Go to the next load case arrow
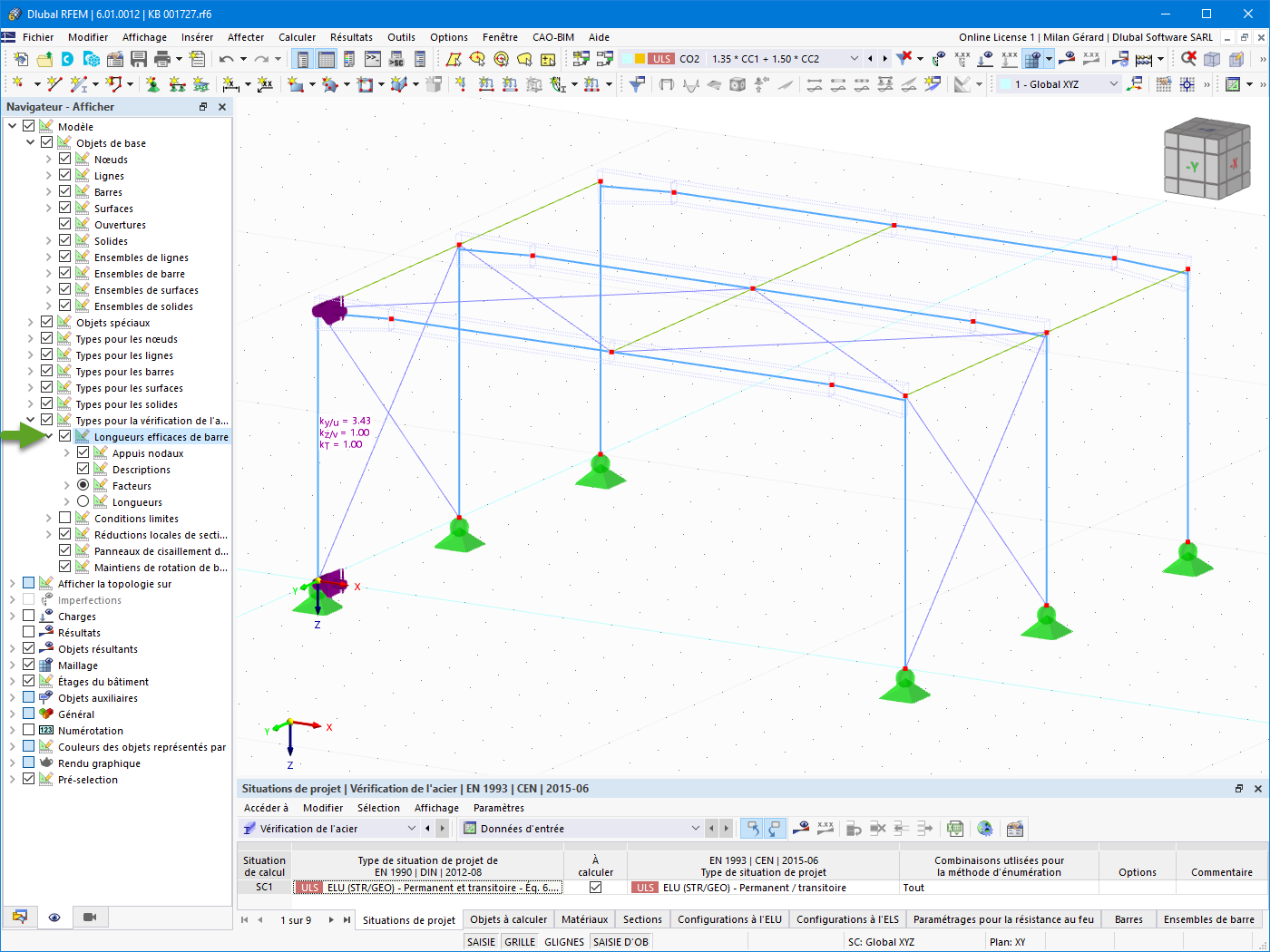Image resolution: width=1270 pixels, height=952 pixels. 884,59
